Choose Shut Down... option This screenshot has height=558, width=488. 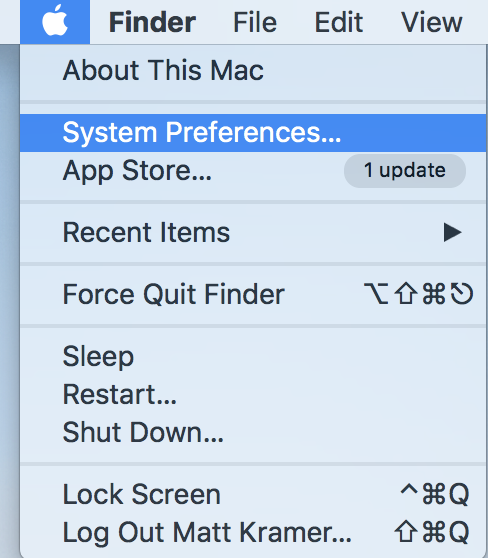(253, 432)
